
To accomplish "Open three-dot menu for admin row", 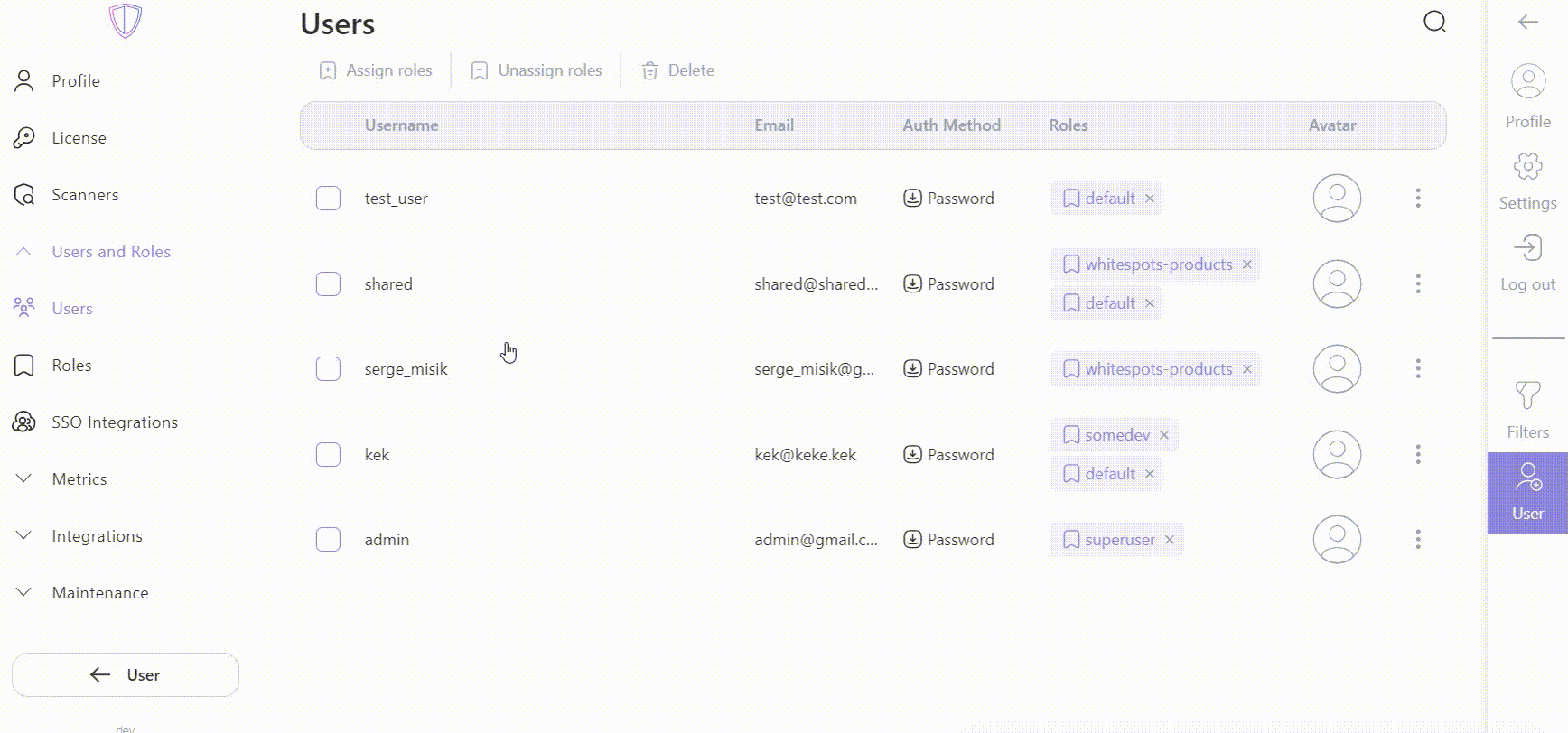I will tap(1418, 540).
